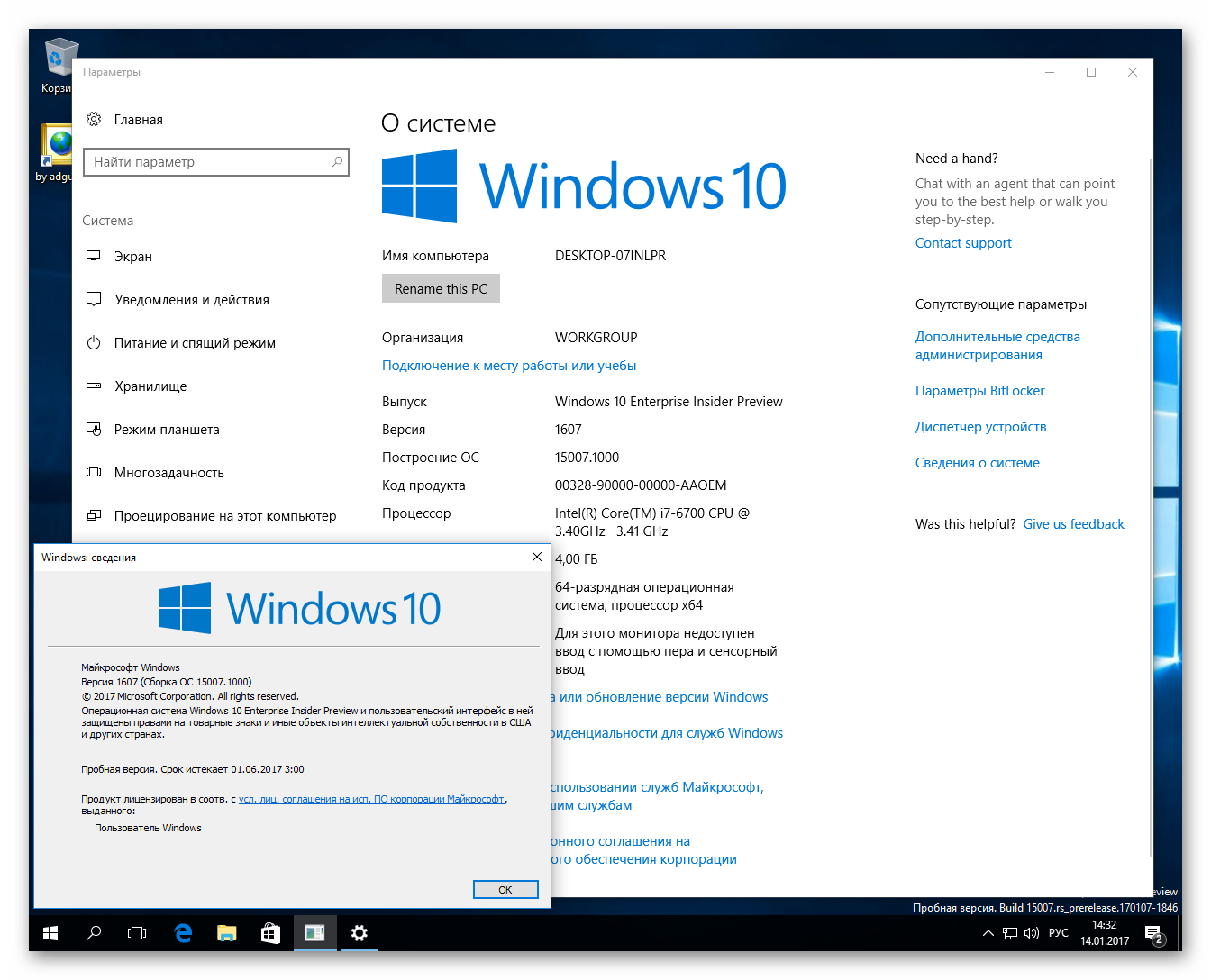
Task: Switch the РУС input language indicator
Action: pyautogui.click(x=1059, y=933)
